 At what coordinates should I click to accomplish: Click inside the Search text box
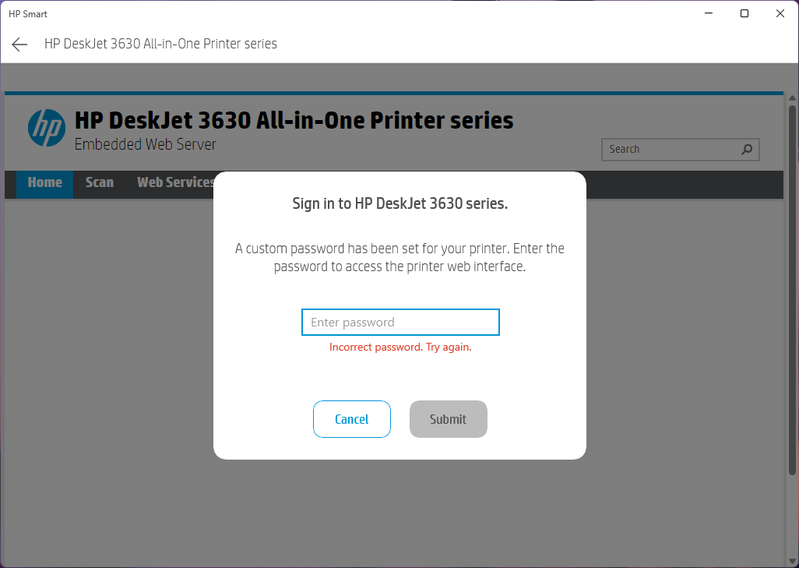[x=670, y=150]
